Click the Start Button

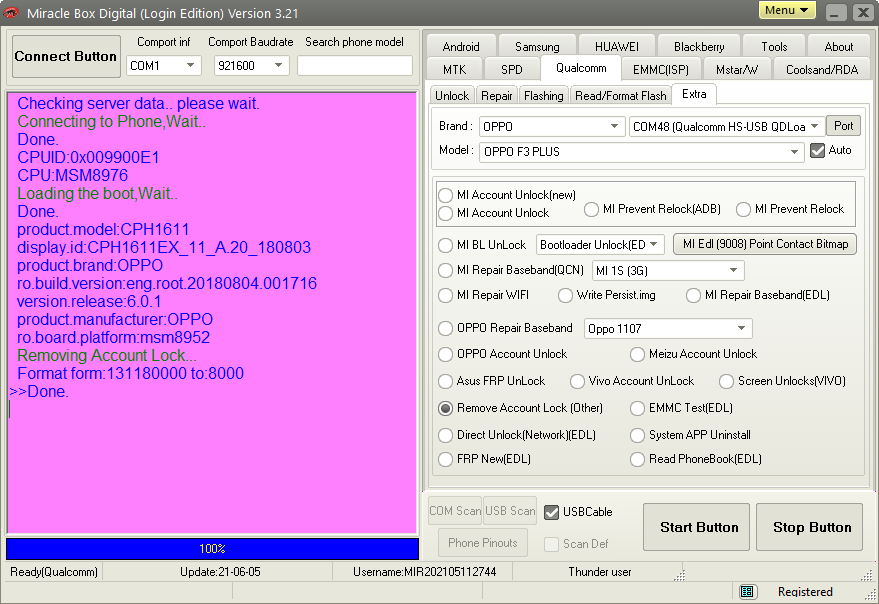point(696,527)
